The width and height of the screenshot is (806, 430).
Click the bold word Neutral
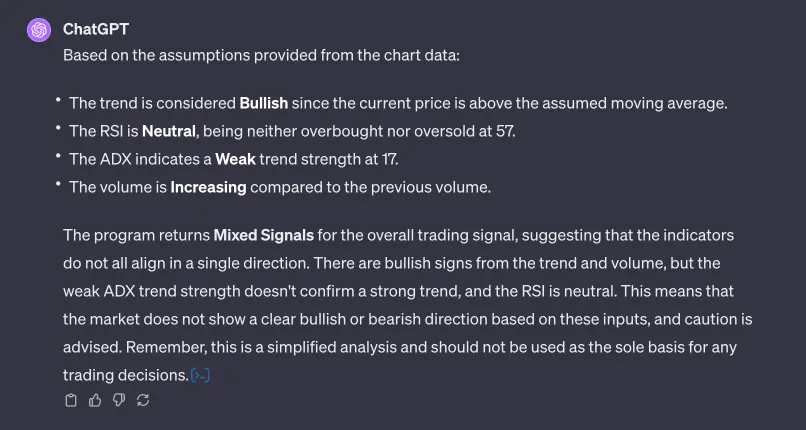tap(168, 131)
